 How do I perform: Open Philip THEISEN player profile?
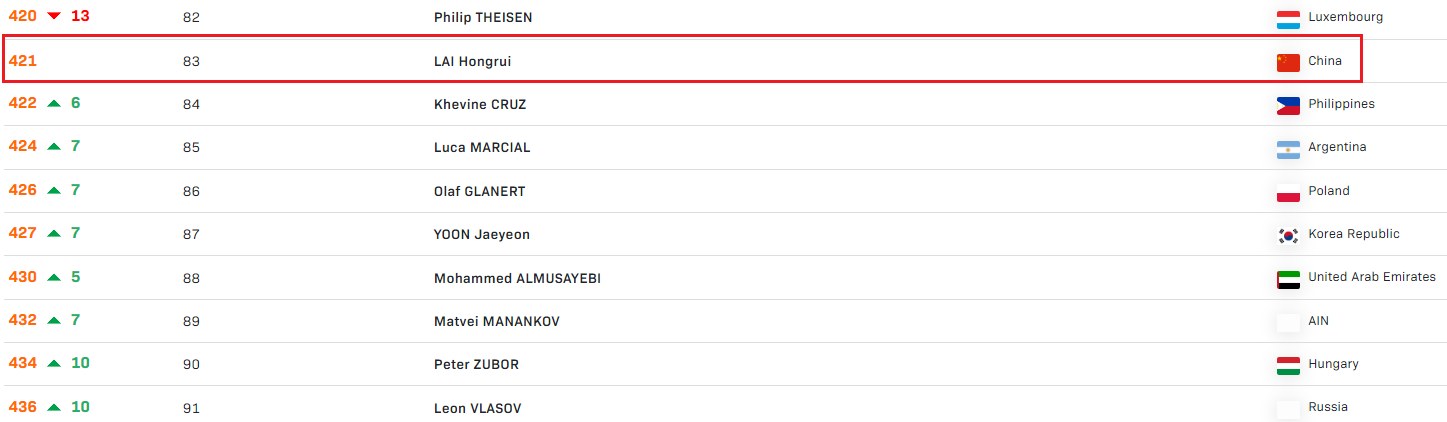tap(480, 18)
